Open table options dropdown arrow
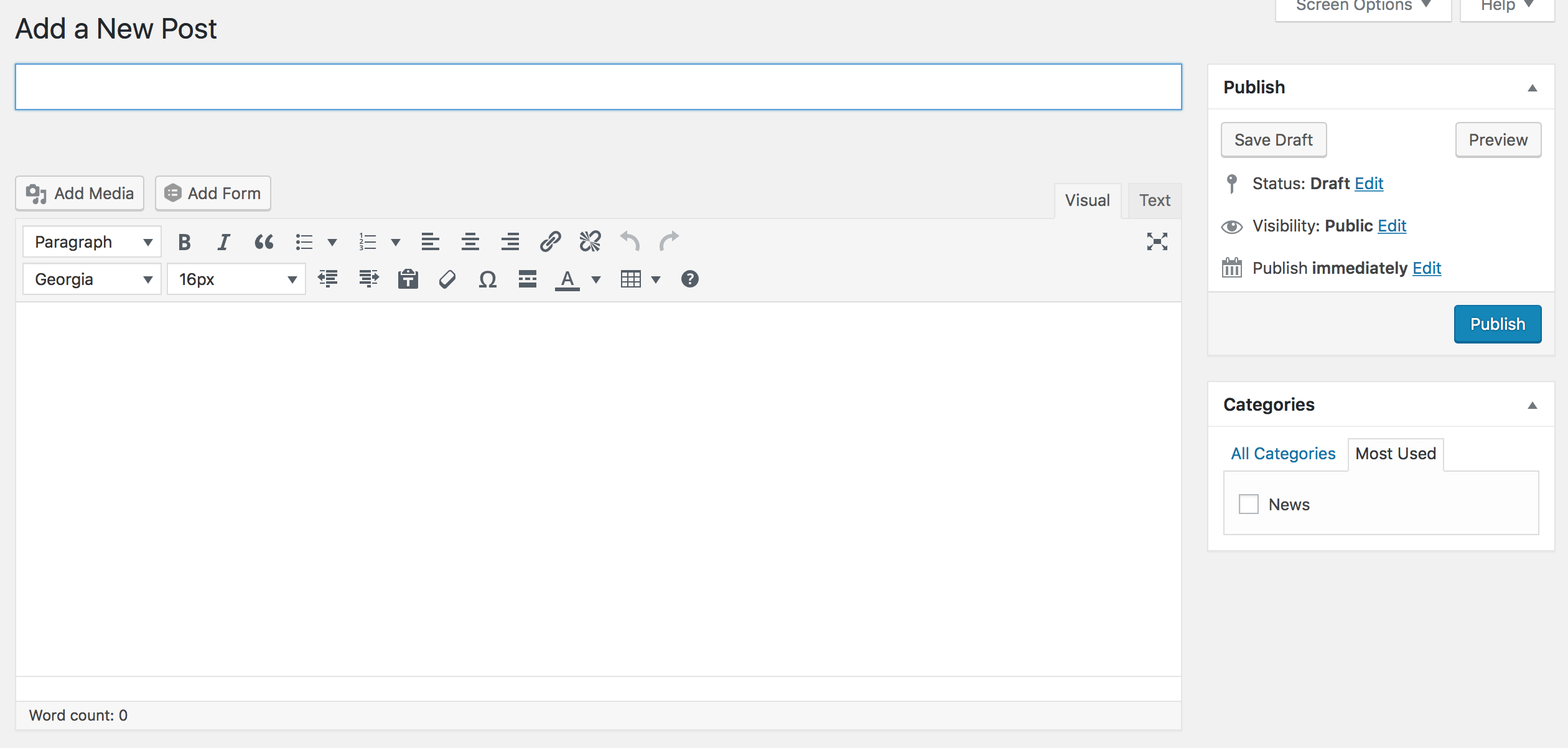This screenshot has width=1568, height=748. [x=656, y=279]
